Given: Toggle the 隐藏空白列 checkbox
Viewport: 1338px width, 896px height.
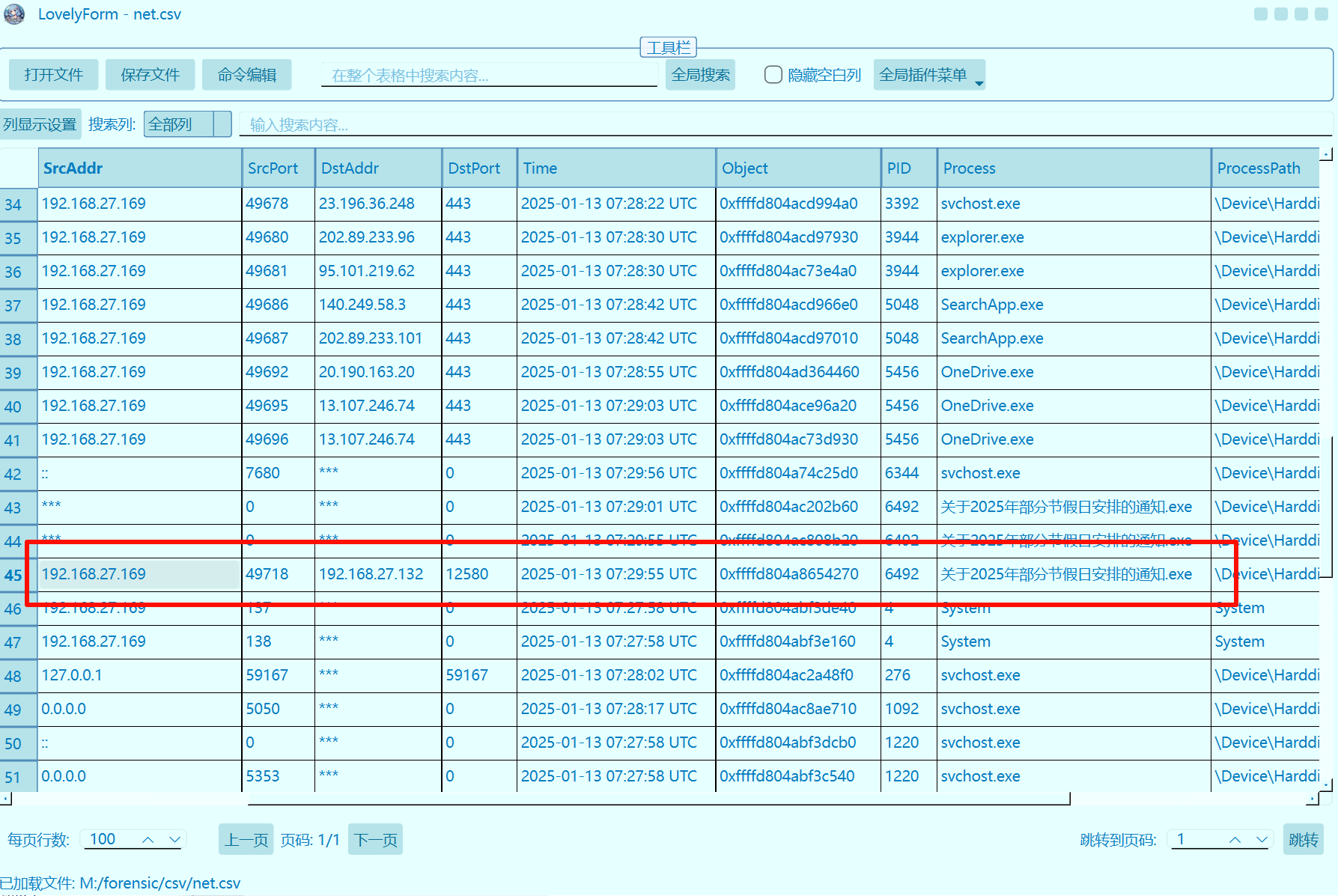Looking at the screenshot, I should tap(773, 75).
